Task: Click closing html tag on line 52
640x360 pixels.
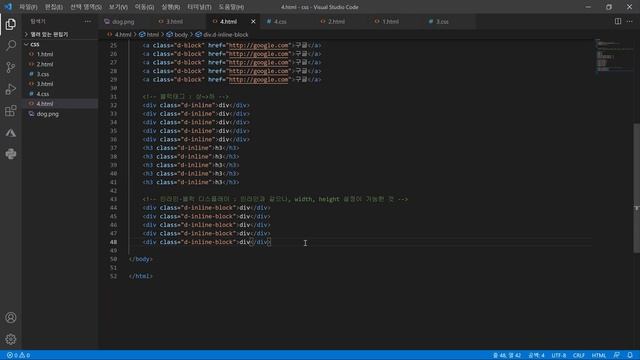Action: pyautogui.click(x=140, y=276)
